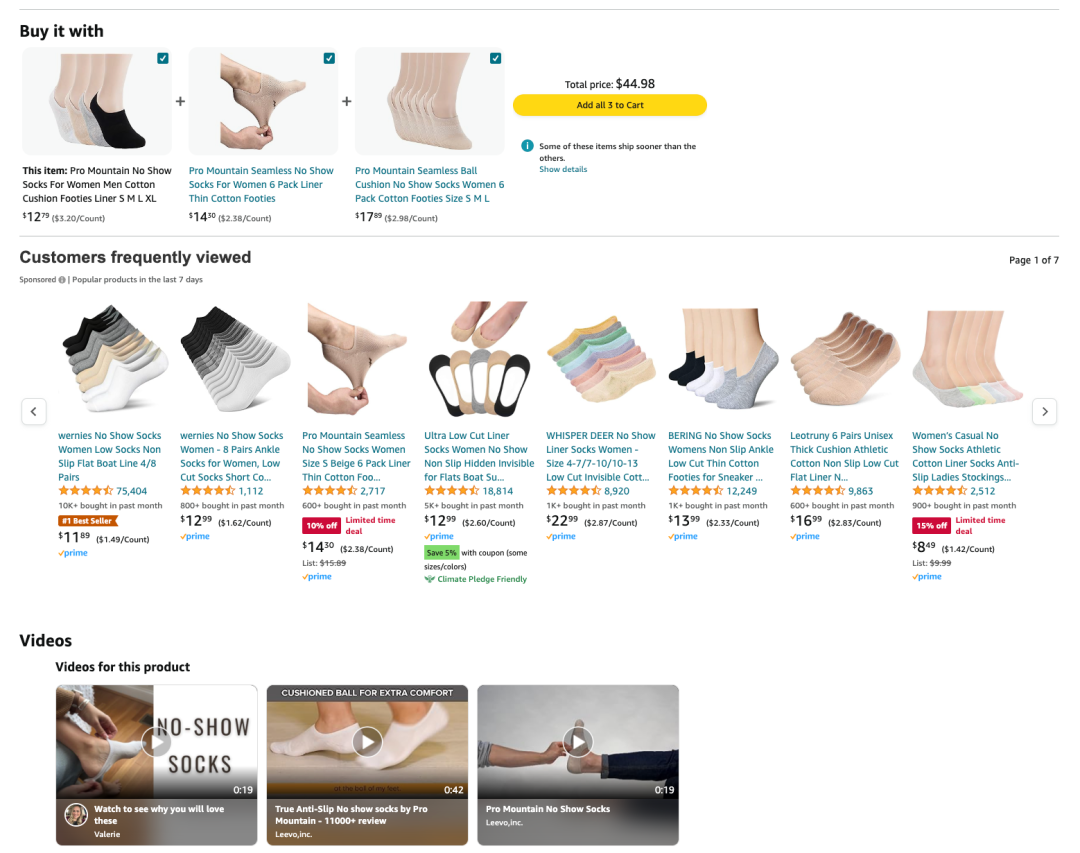
Task: Go to previous carousel page
Action: [x=34, y=411]
